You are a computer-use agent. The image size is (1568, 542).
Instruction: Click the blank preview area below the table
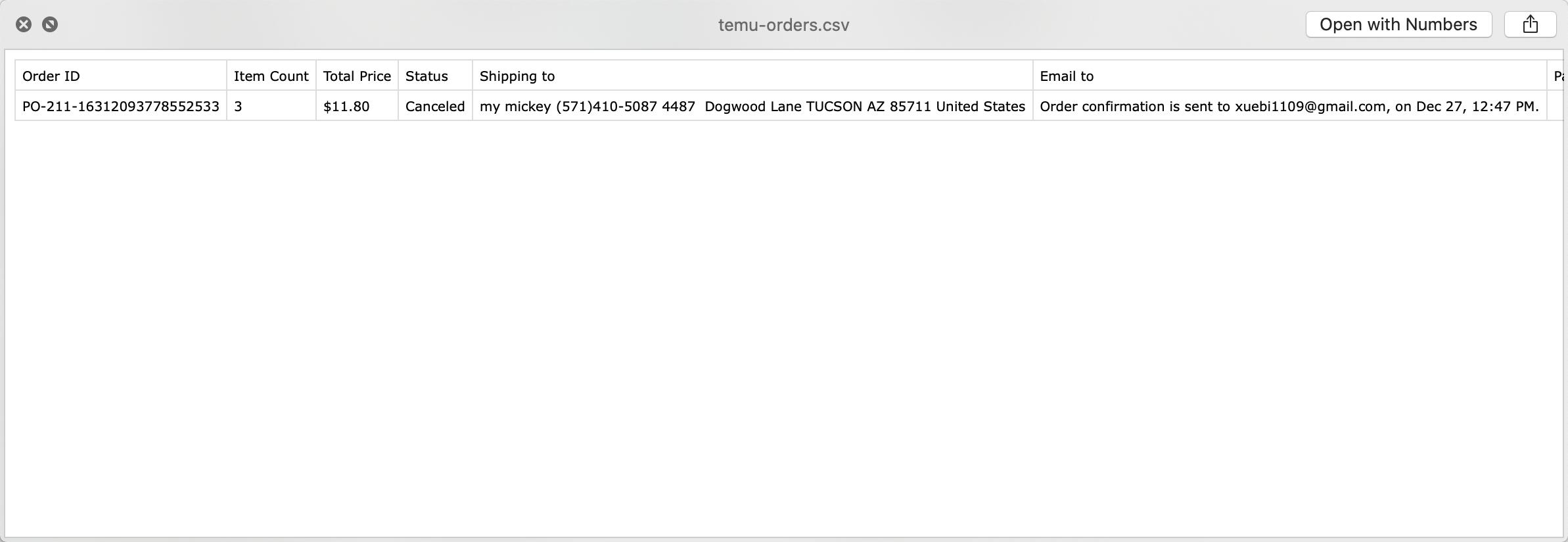(783, 329)
